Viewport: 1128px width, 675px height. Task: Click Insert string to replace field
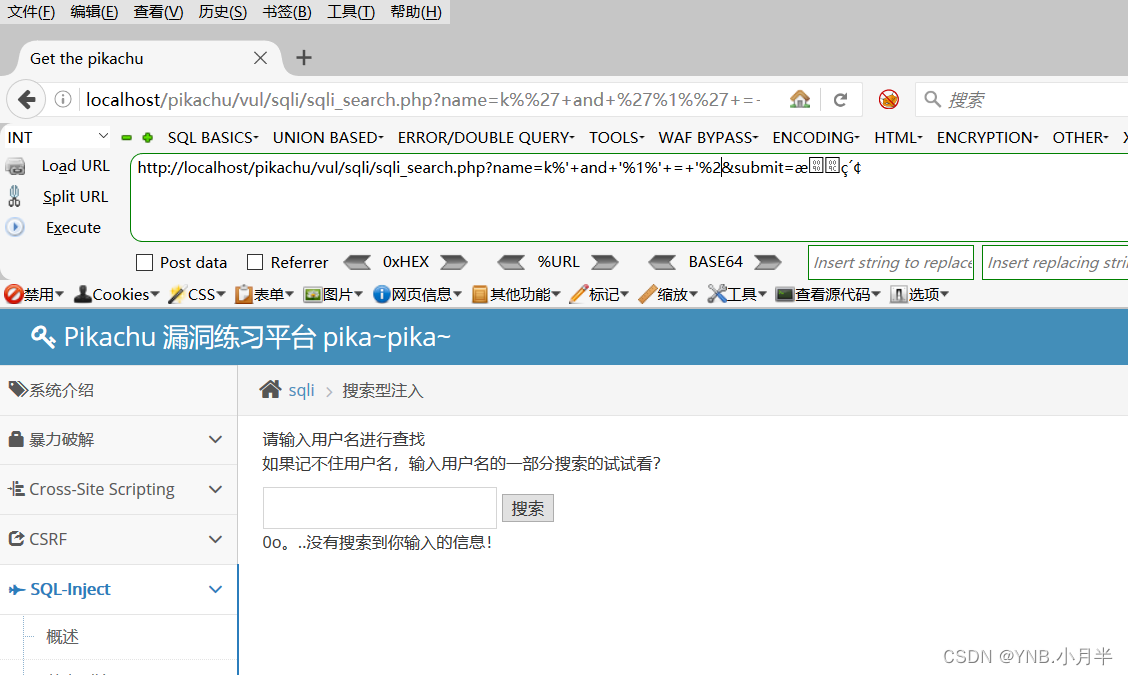[x=891, y=263]
